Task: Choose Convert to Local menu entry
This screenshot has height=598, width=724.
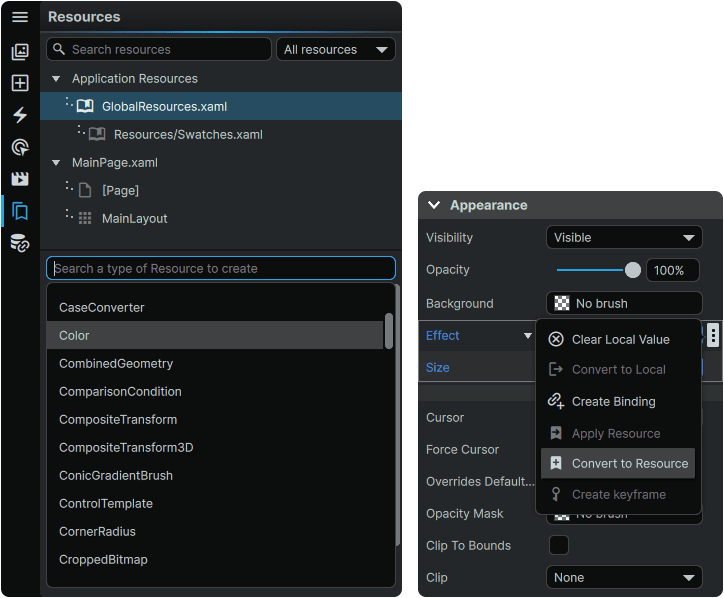Action: point(618,369)
